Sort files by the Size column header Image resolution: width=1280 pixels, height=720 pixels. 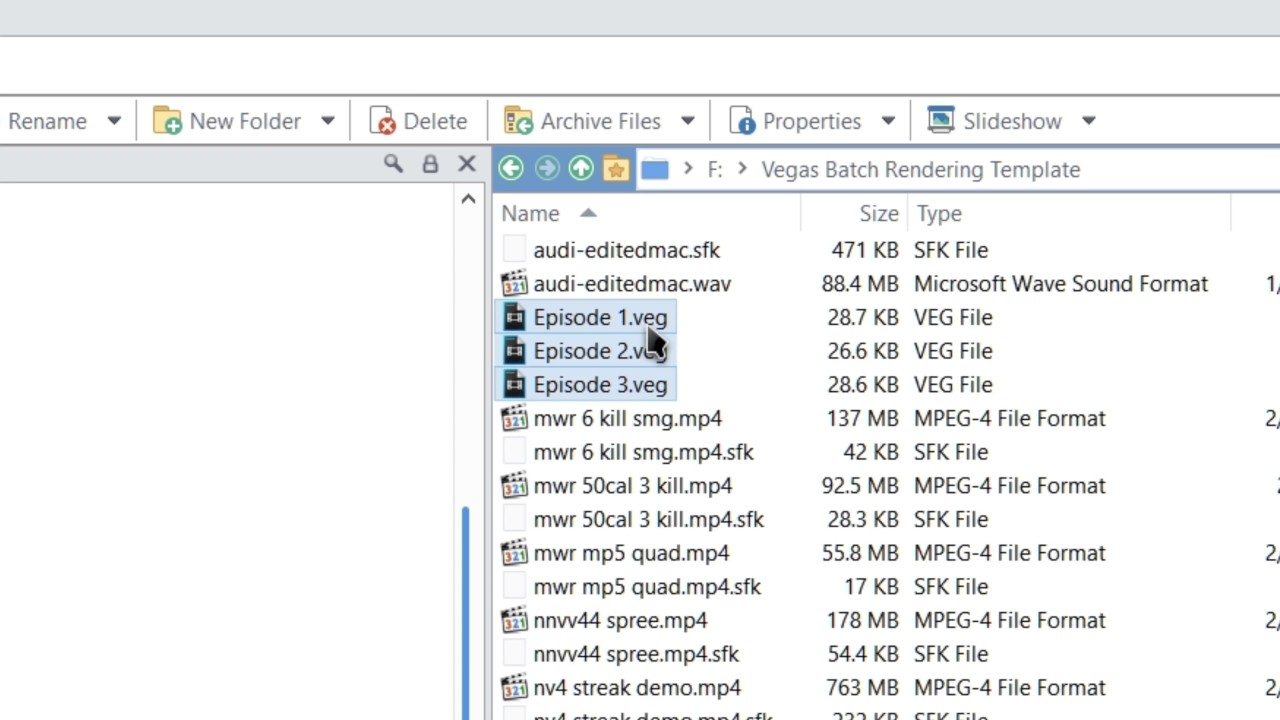[x=878, y=214]
